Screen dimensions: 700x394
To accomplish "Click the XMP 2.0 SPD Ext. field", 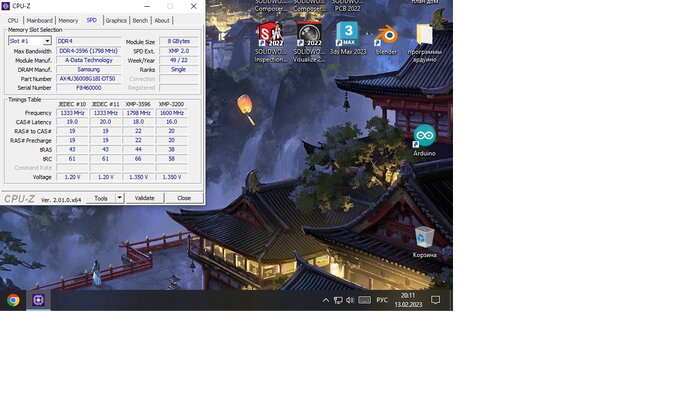I will (179, 51).
